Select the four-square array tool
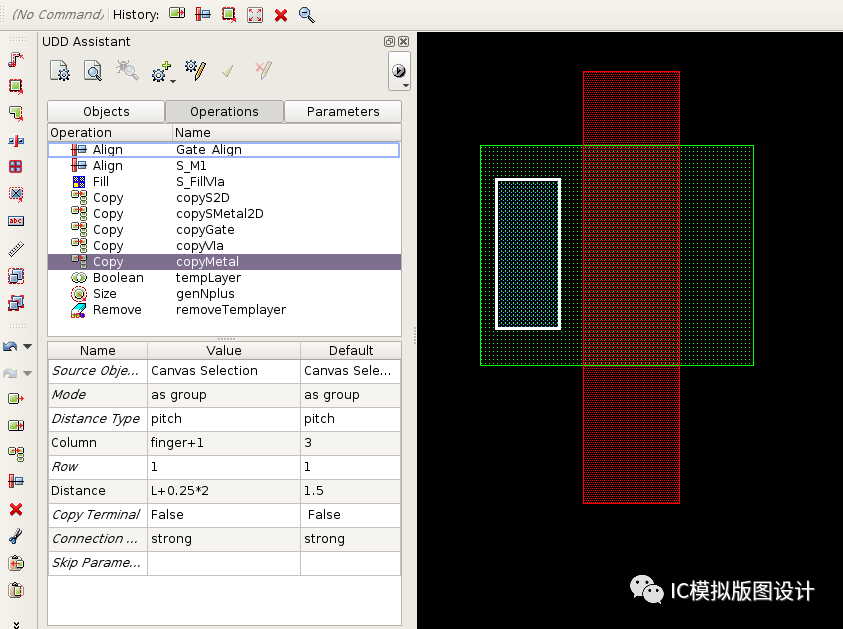This screenshot has width=843, height=629. 16,167
